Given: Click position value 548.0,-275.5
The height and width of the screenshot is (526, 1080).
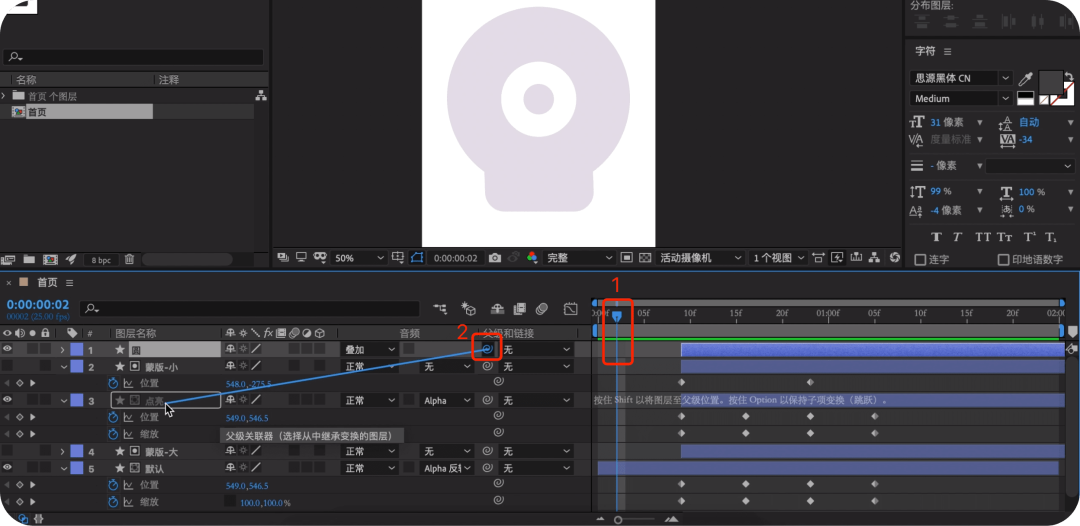Looking at the screenshot, I should [249, 383].
